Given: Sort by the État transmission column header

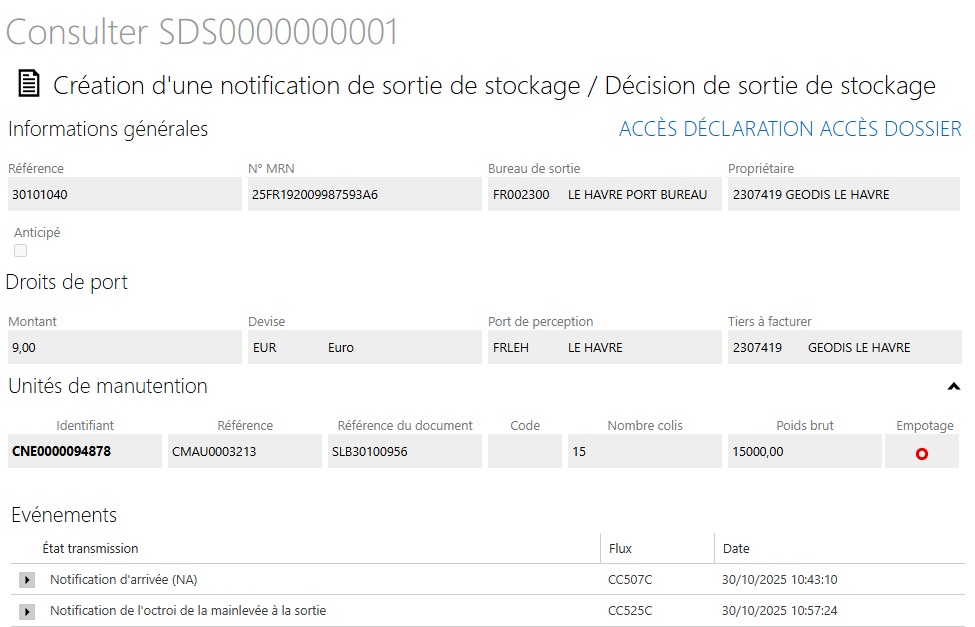Looking at the screenshot, I should coord(90,548).
